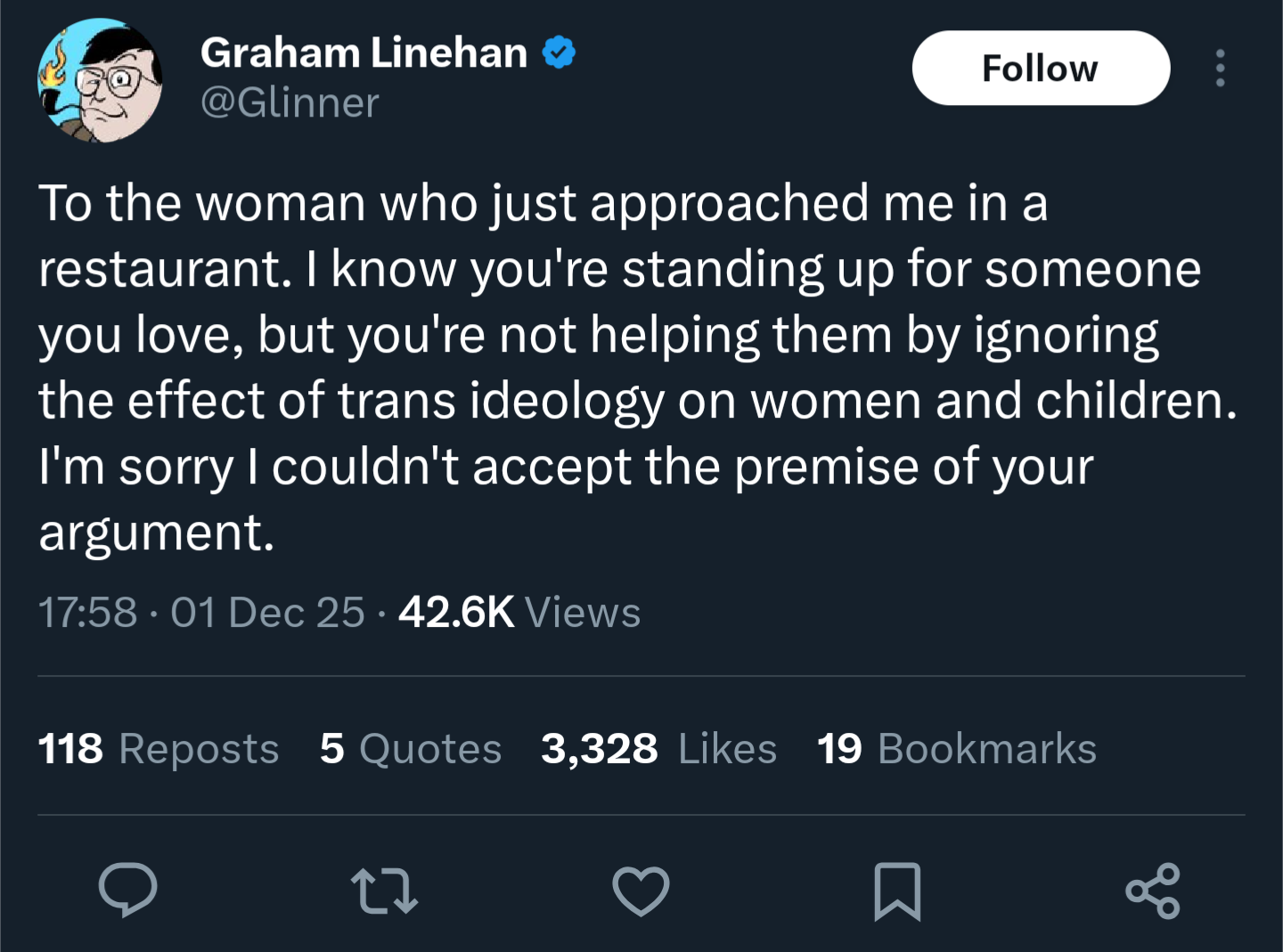Toggle the bookmark icon under the tweet
This screenshot has height=952, width=1283.
point(896,891)
